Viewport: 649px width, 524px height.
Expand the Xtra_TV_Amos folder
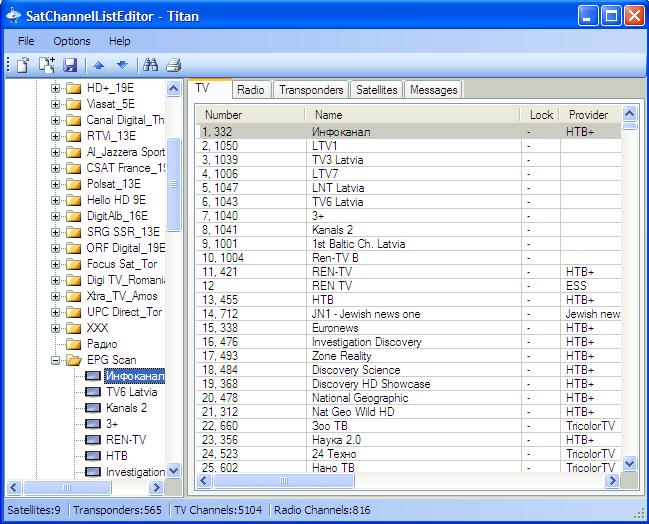tap(55, 296)
